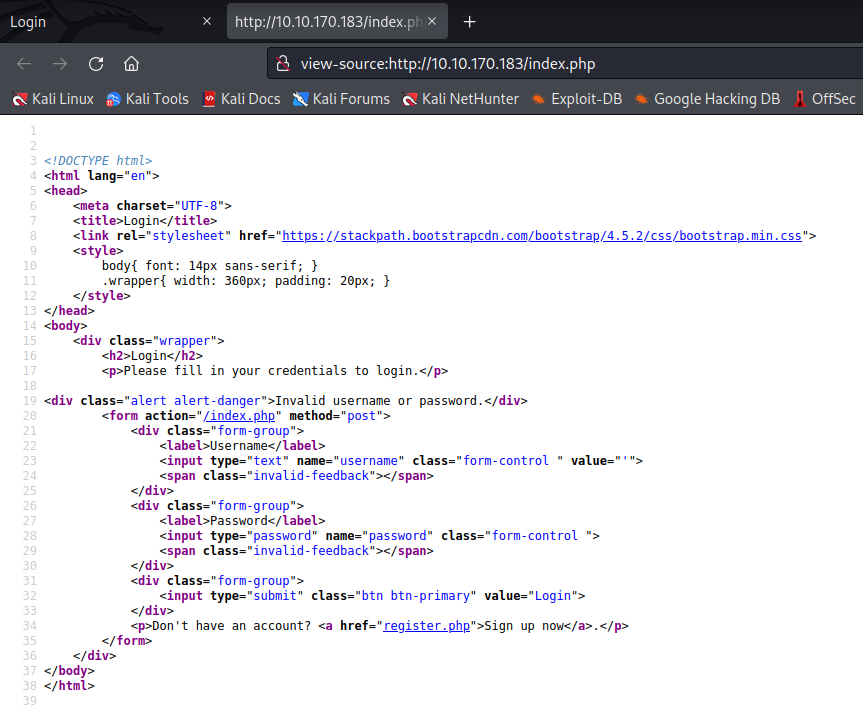Navigate back to the previous page
863x716 pixels.
[24, 62]
